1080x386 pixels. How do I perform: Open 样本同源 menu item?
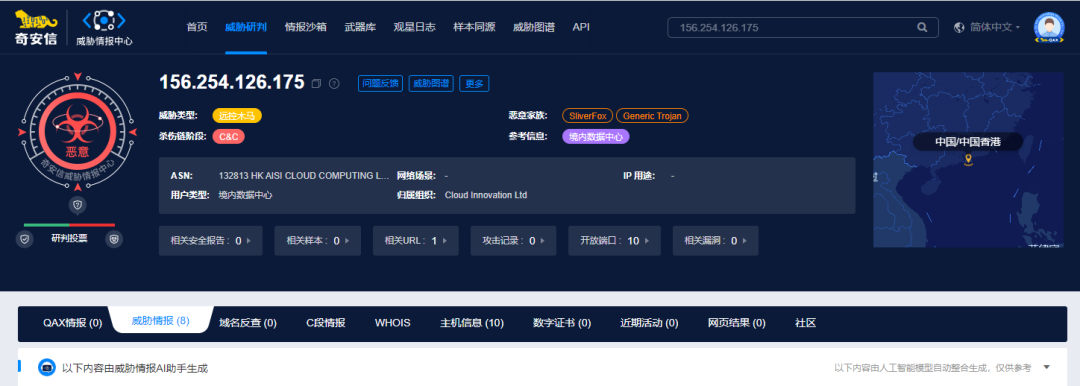(474, 28)
